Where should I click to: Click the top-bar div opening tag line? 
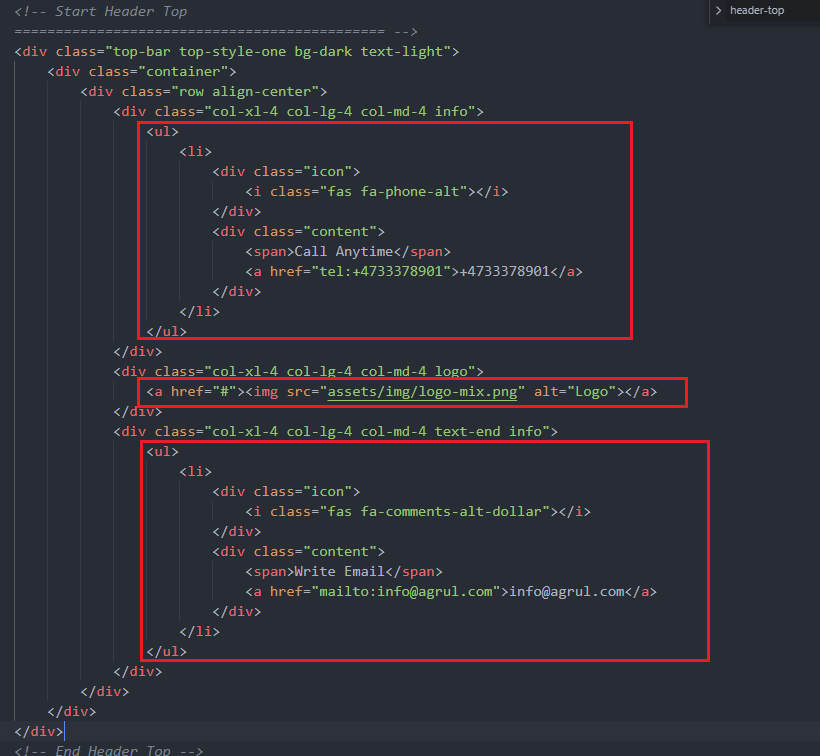pos(237,51)
